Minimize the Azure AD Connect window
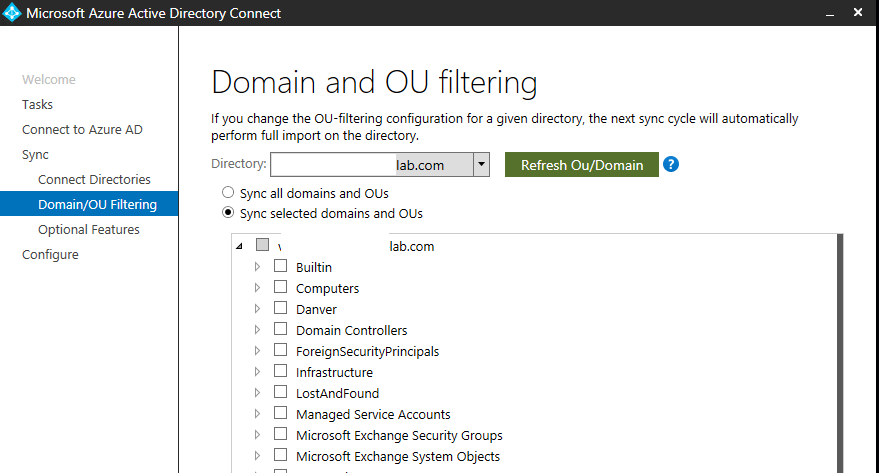The width and height of the screenshot is (879, 473). tap(830, 13)
